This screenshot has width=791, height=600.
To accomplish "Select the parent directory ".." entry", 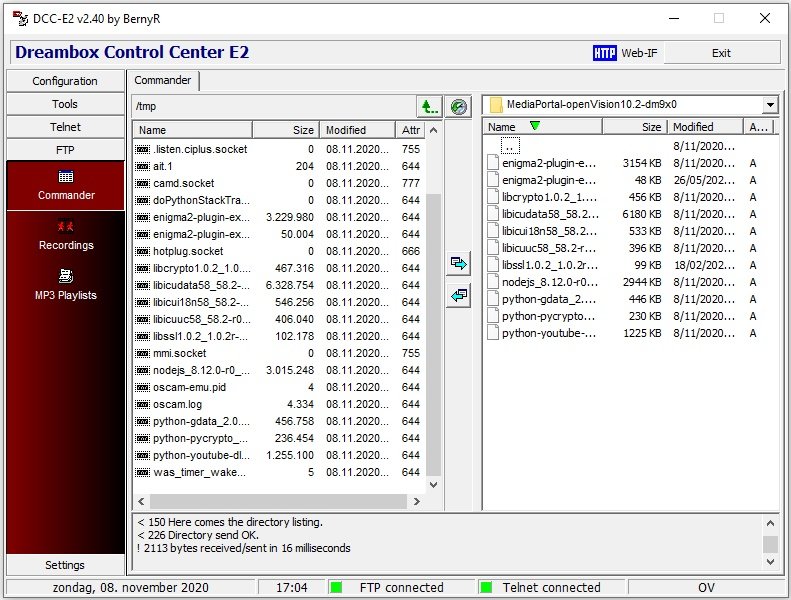I will (x=511, y=145).
